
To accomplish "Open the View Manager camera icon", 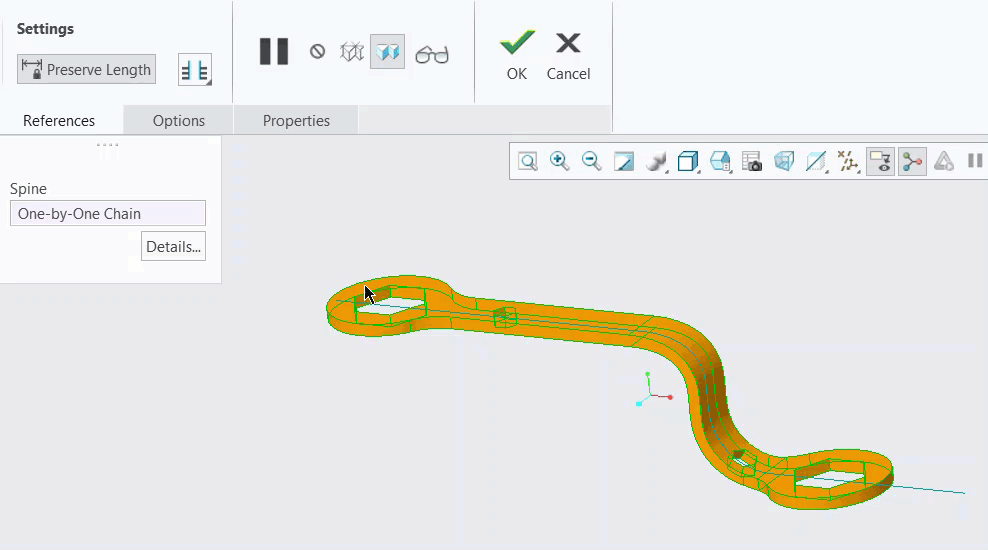I will (752, 161).
